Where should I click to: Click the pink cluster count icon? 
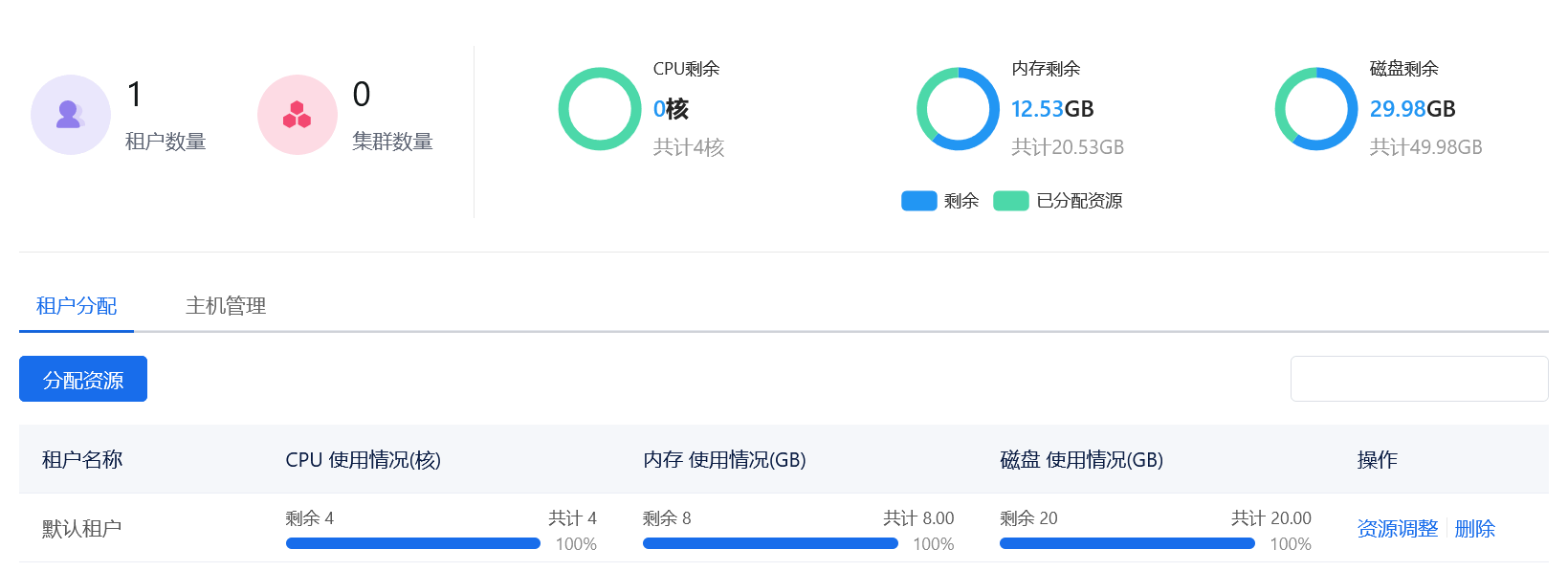click(298, 115)
